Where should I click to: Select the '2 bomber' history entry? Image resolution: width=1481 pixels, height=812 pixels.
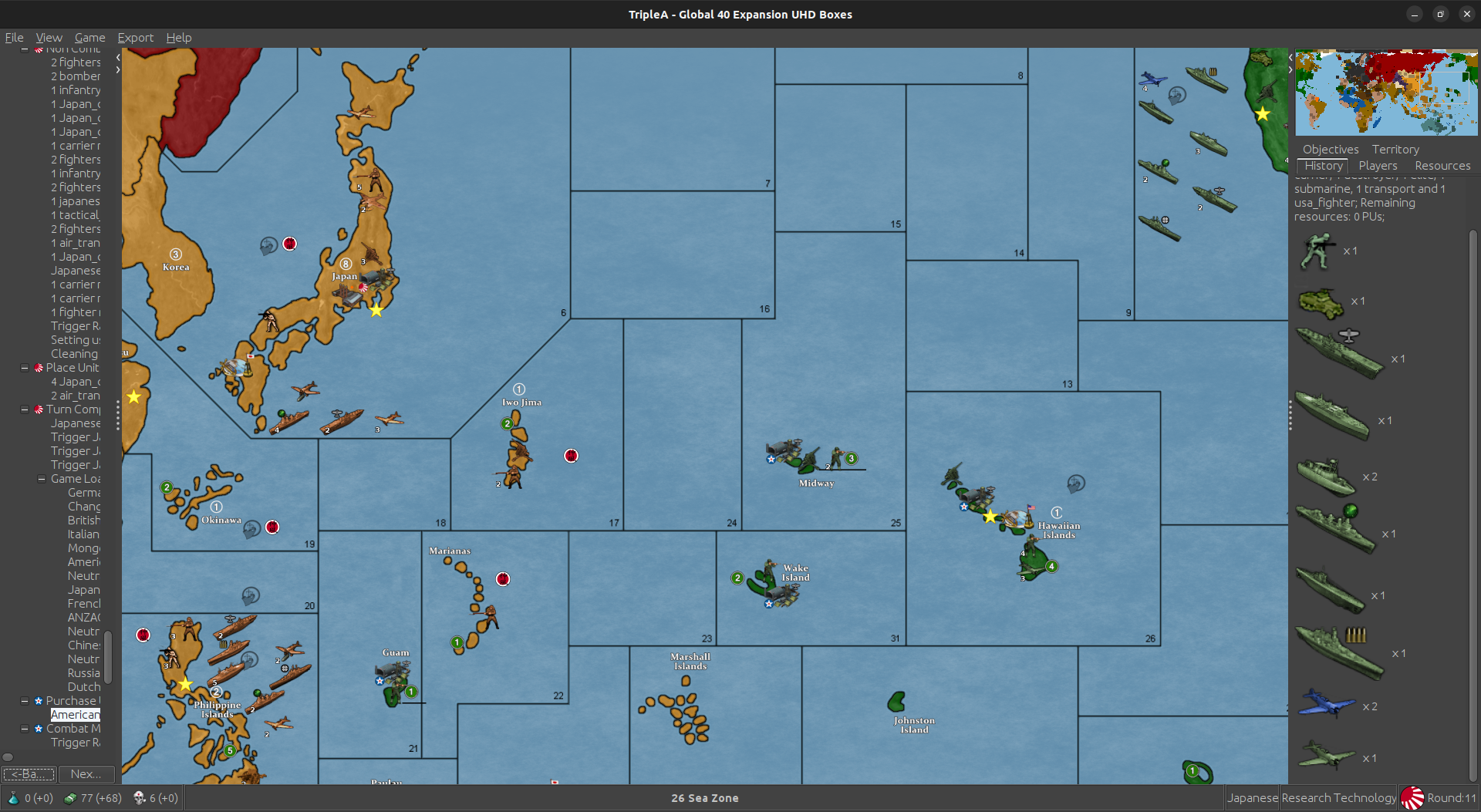(76, 76)
